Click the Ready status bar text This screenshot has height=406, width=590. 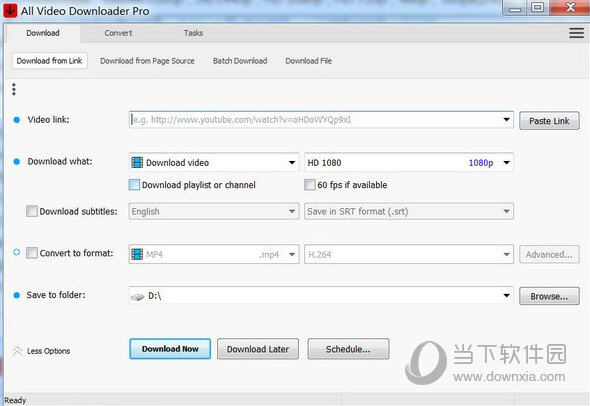click(15, 400)
